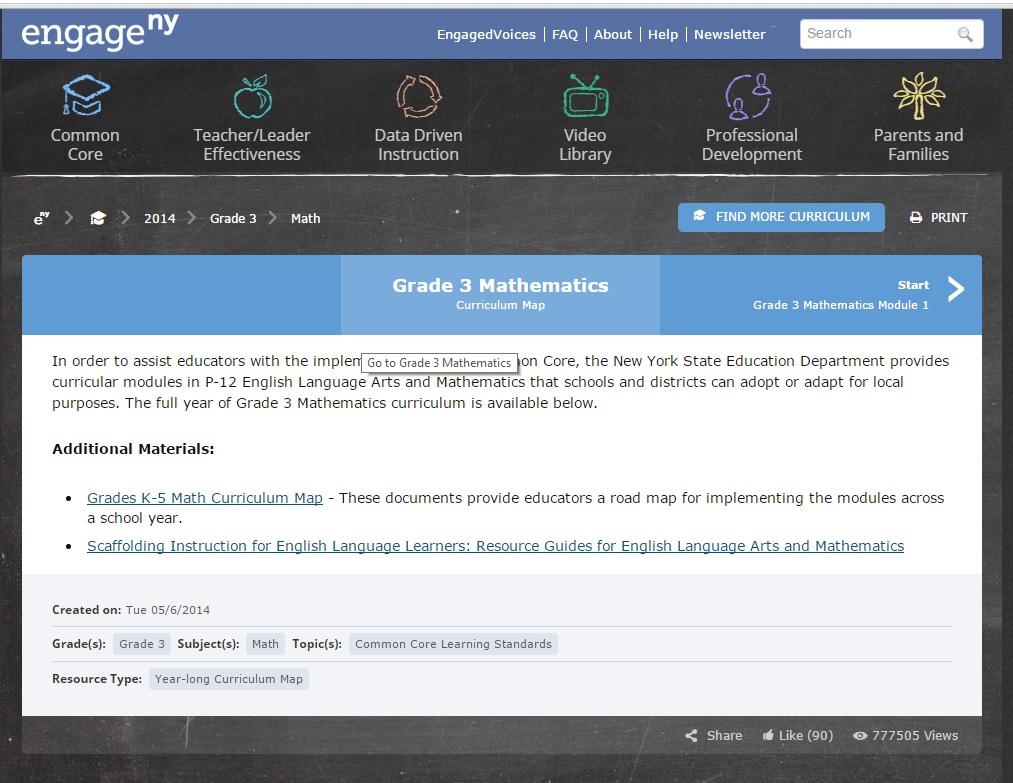Click the PRINT text button
Screen dimensions: 1013x783
click(948, 218)
